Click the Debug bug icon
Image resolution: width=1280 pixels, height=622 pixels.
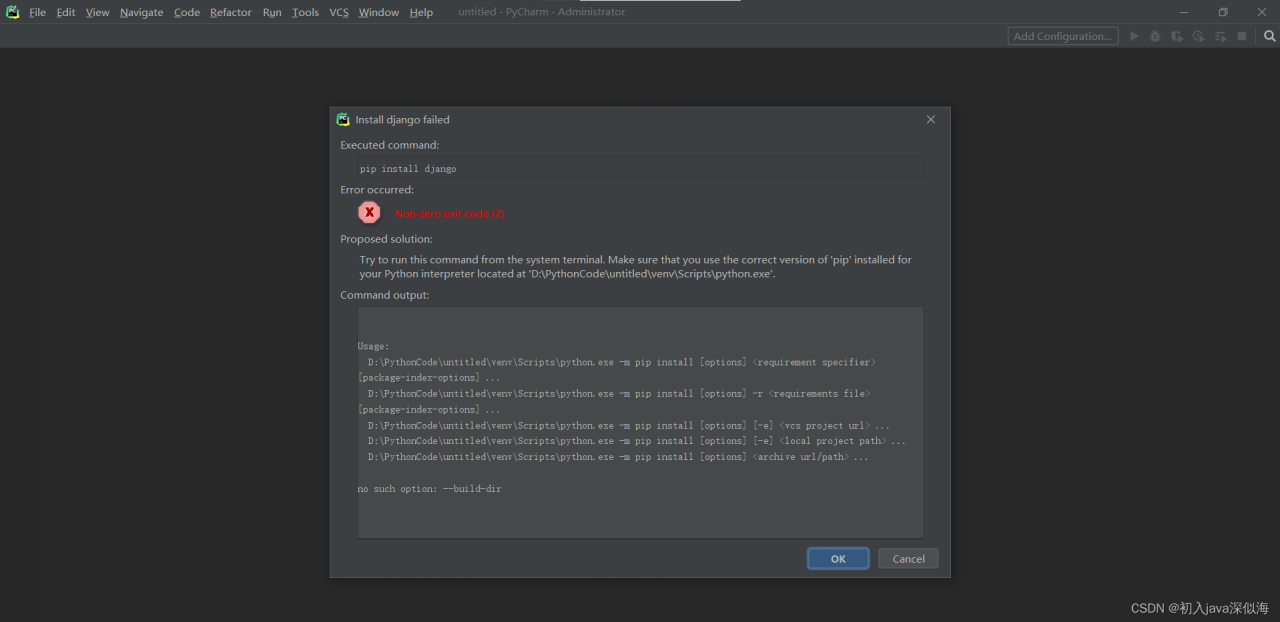1155,36
